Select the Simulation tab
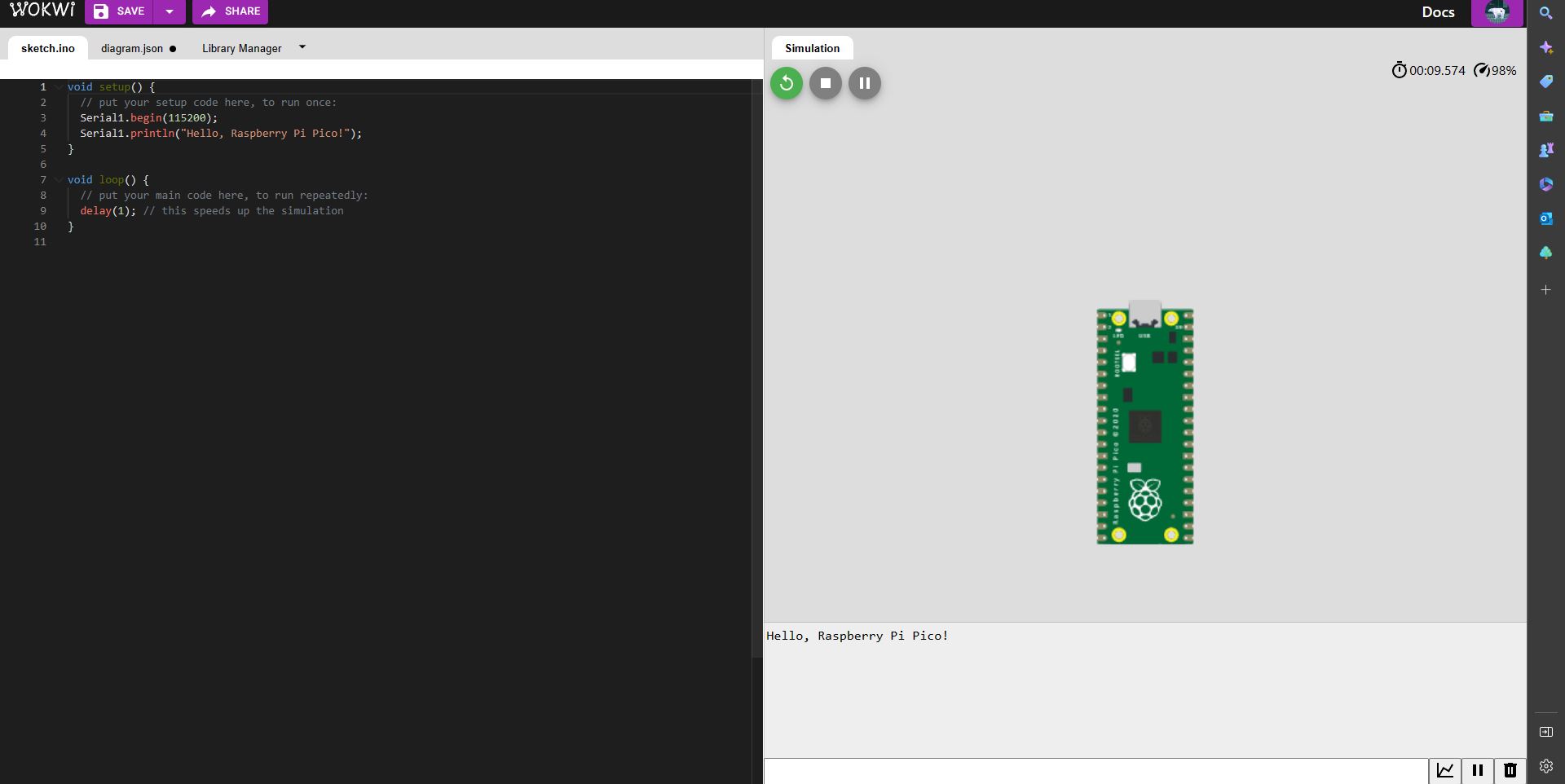The width and height of the screenshot is (1565, 784). 812,48
